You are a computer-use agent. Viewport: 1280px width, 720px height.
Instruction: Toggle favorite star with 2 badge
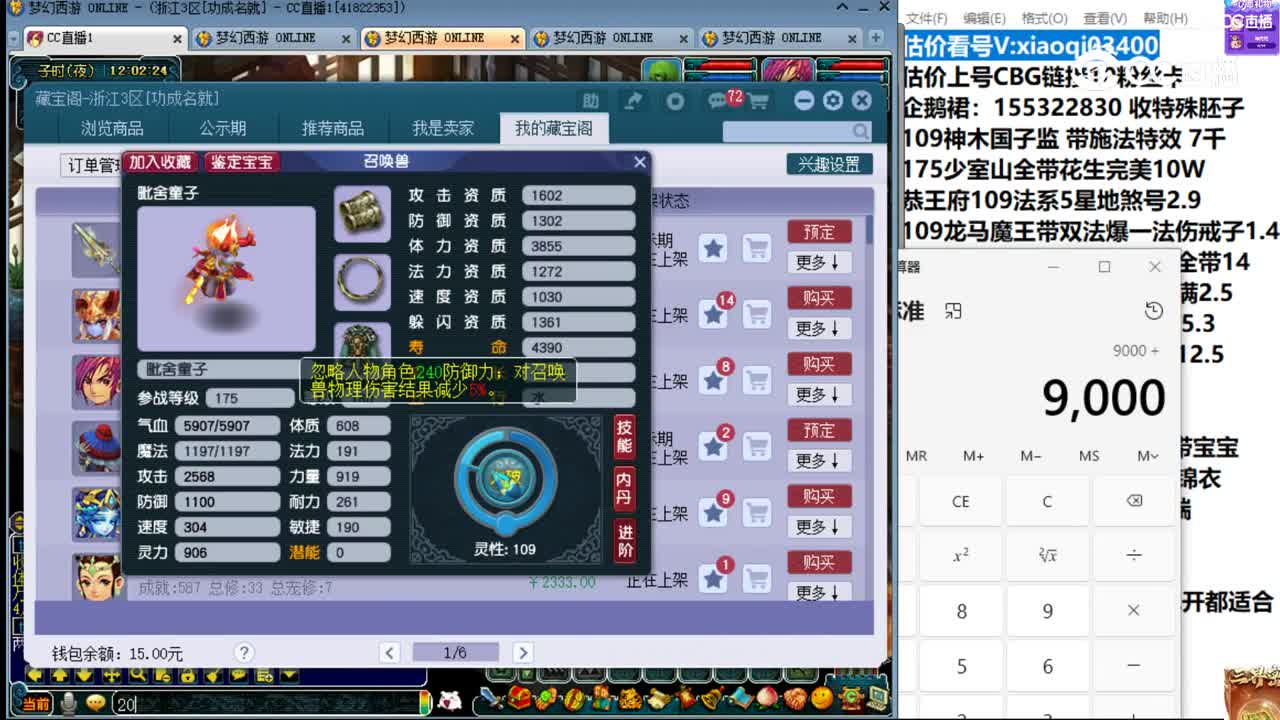(x=713, y=447)
